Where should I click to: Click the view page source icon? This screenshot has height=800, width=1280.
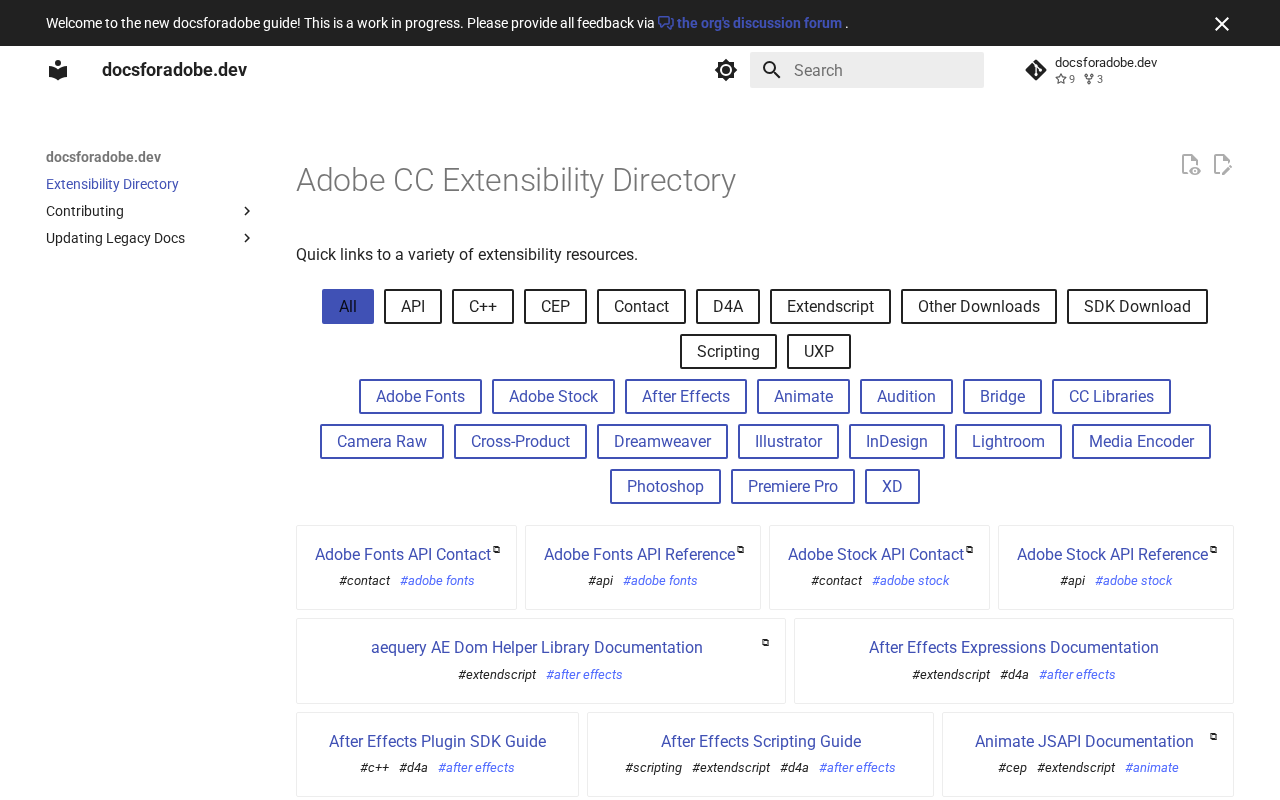tap(1190, 165)
